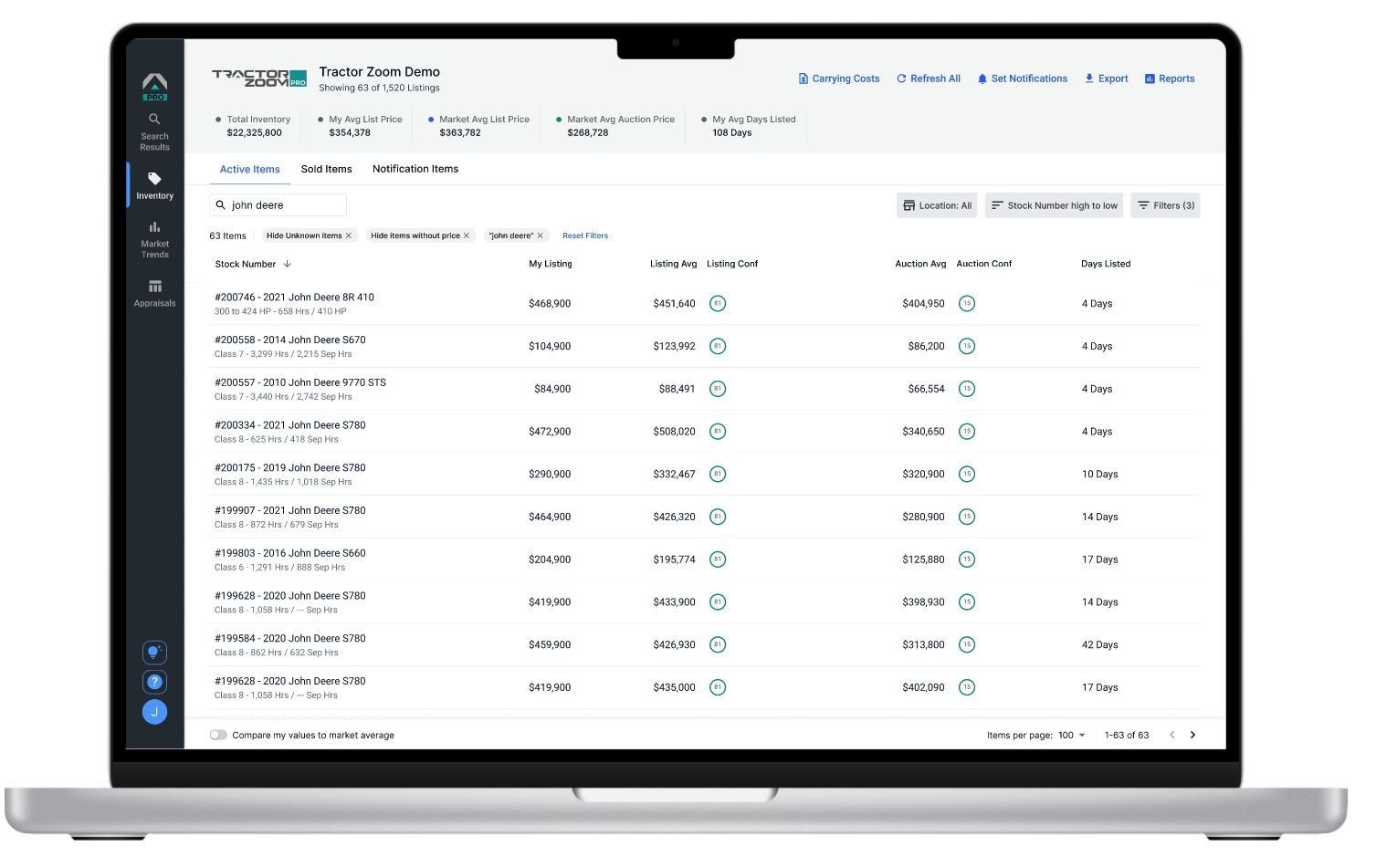The image size is (1376, 868).
Task: Switch to the Active Items tab
Action: [249, 169]
